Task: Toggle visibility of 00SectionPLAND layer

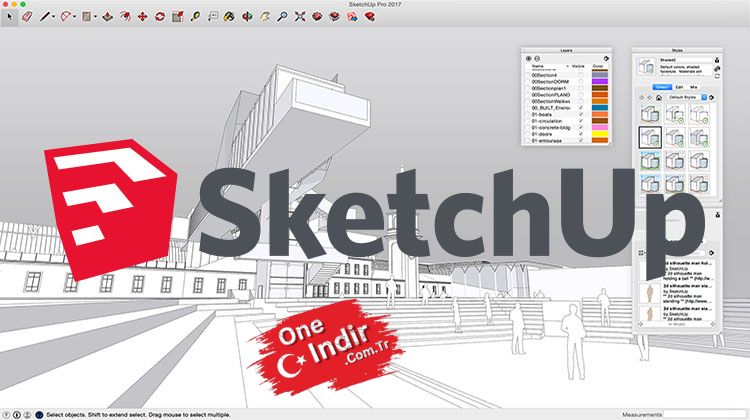Action: coord(581,95)
